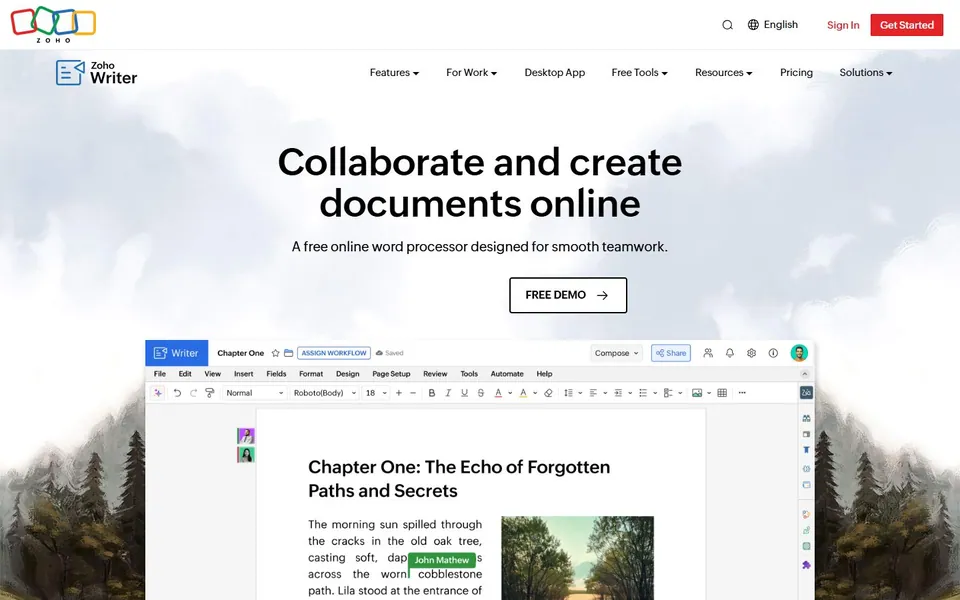Viewport: 960px width, 600px height.
Task: Click the yellow highlight color A swatch
Action: pos(523,393)
